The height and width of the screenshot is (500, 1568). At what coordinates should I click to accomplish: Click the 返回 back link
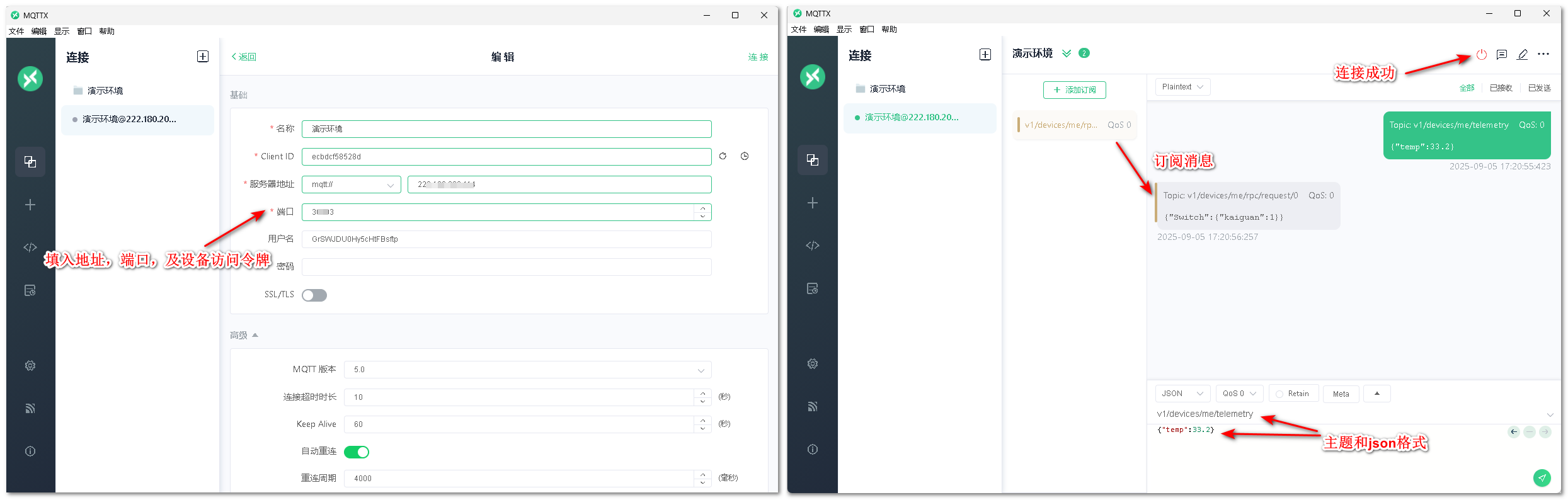(244, 57)
